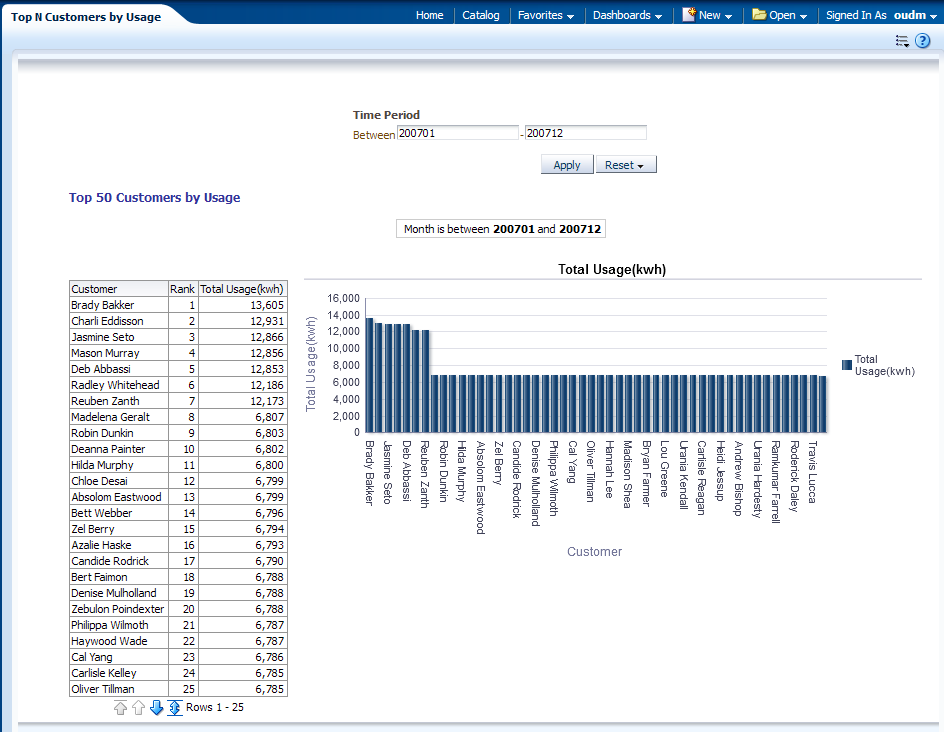Select Bert Faimon row
This screenshot has width=944, height=732.
[x=178, y=576]
